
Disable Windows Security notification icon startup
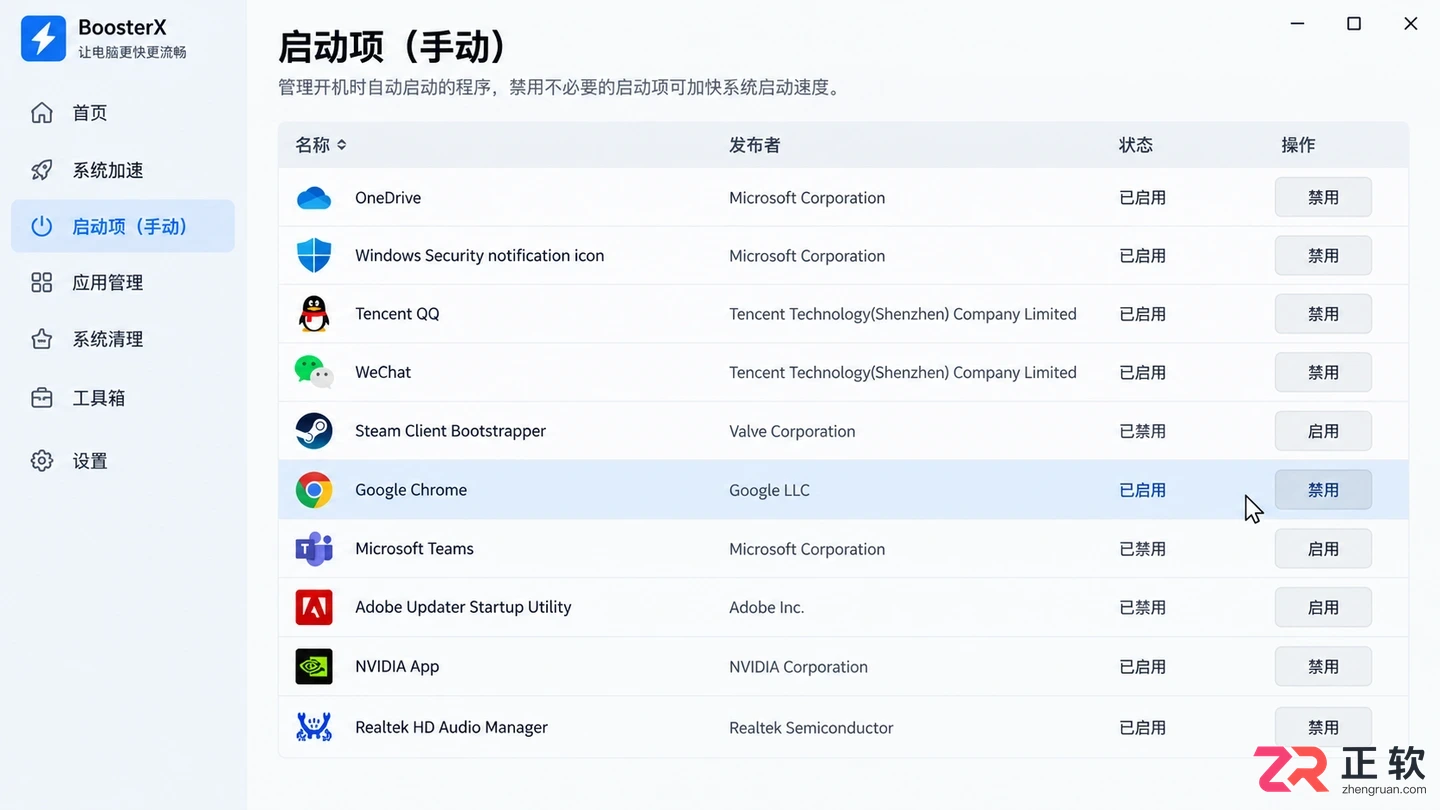[1323, 256]
